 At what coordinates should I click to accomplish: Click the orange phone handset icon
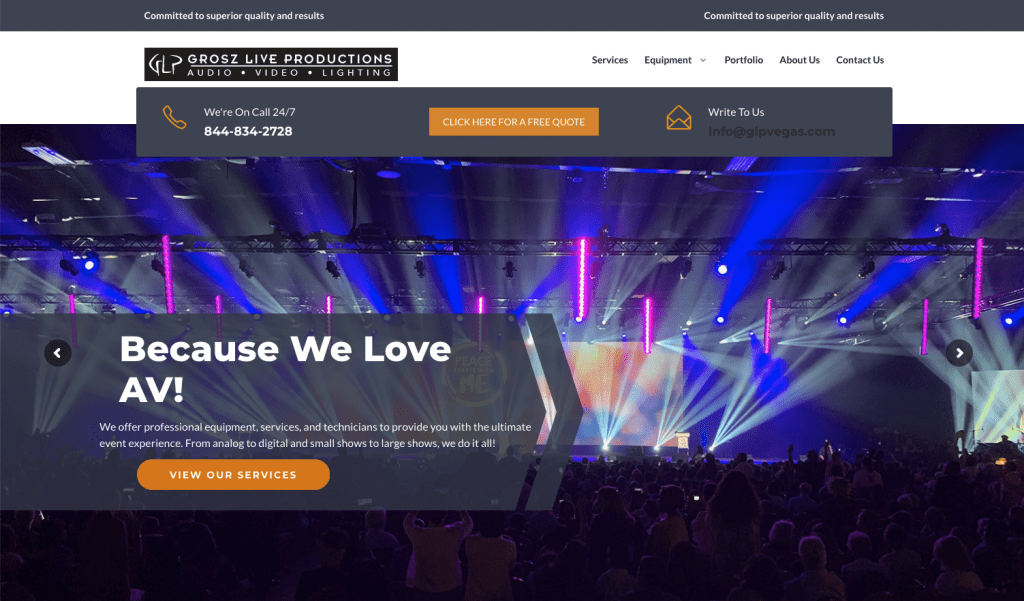pos(174,118)
